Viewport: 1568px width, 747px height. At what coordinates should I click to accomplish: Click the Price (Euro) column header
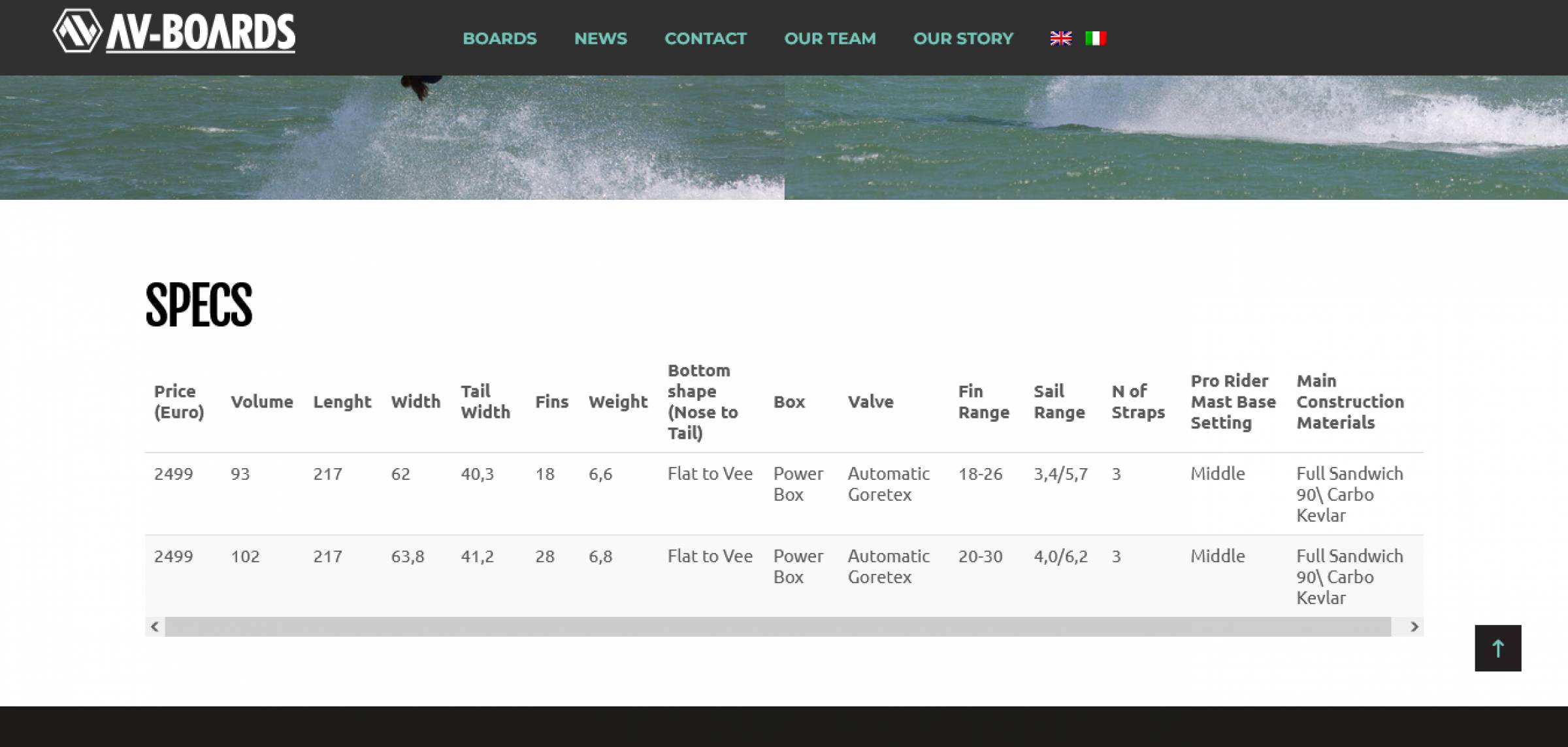179,402
